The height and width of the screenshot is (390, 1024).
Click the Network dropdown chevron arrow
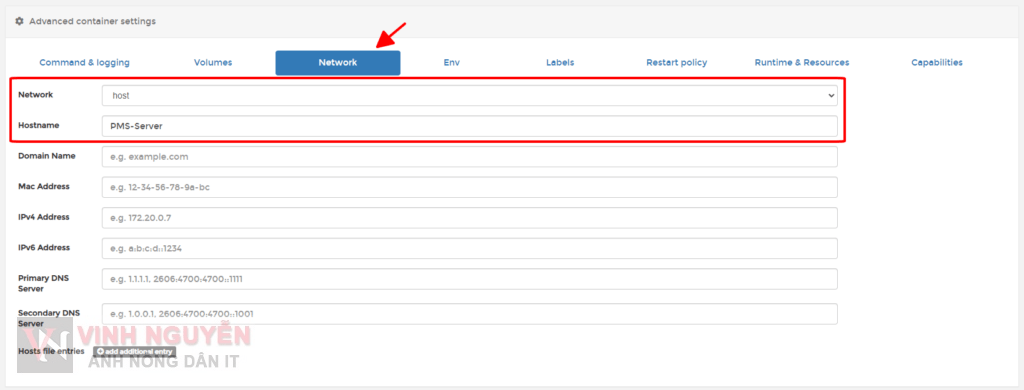[831, 95]
